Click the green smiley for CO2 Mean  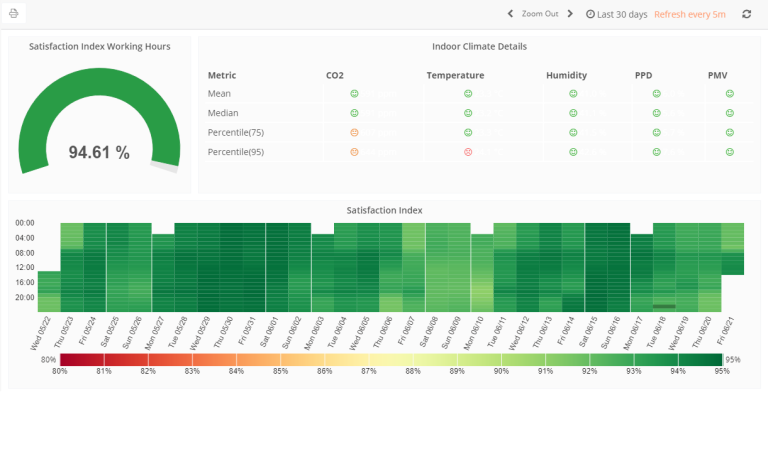click(x=354, y=94)
